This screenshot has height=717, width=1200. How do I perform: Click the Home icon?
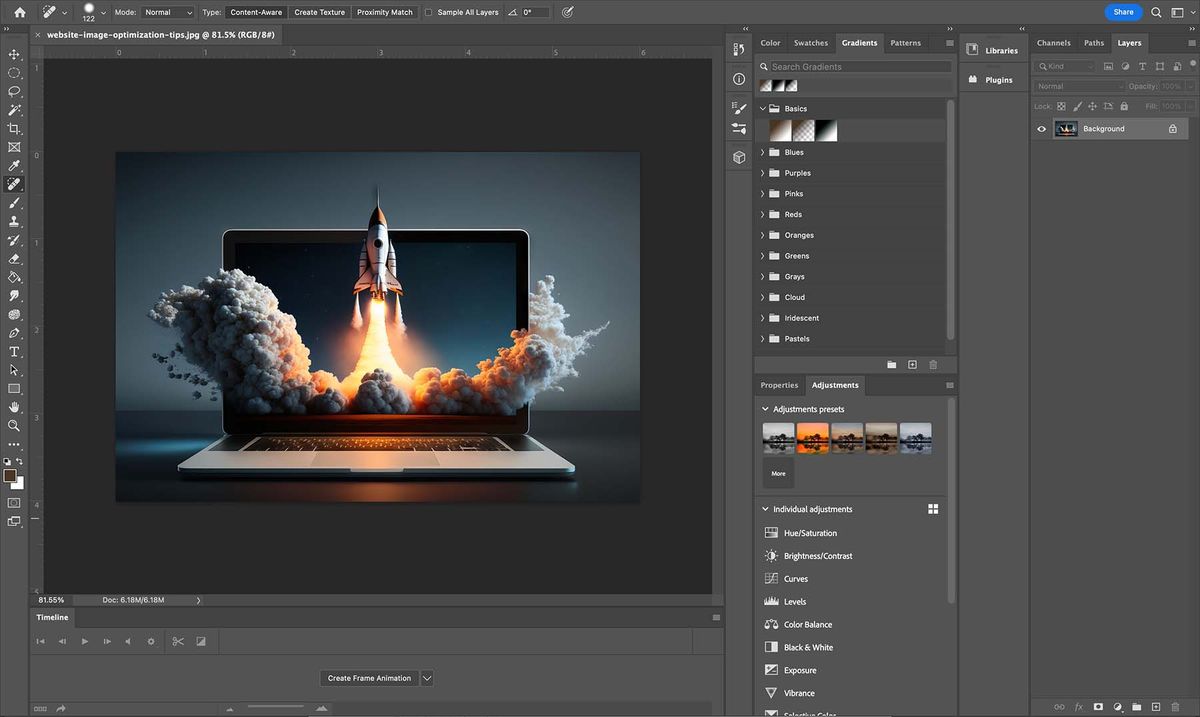point(19,12)
